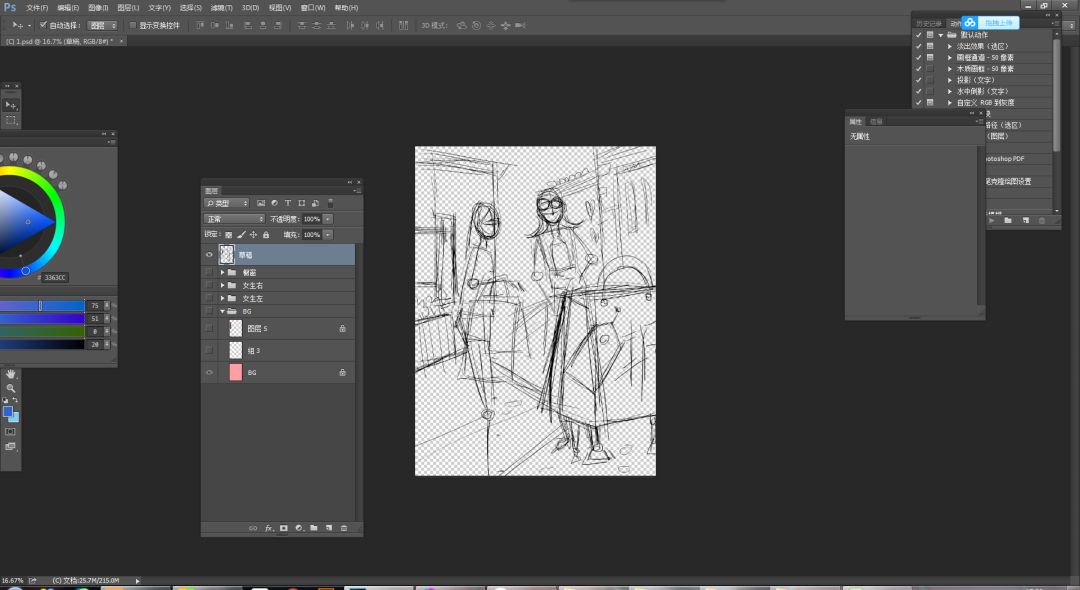The height and width of the screenshot is (590, 1080).
Task: Click the lock all padlock icon
Action: click(x=266, y=234)
